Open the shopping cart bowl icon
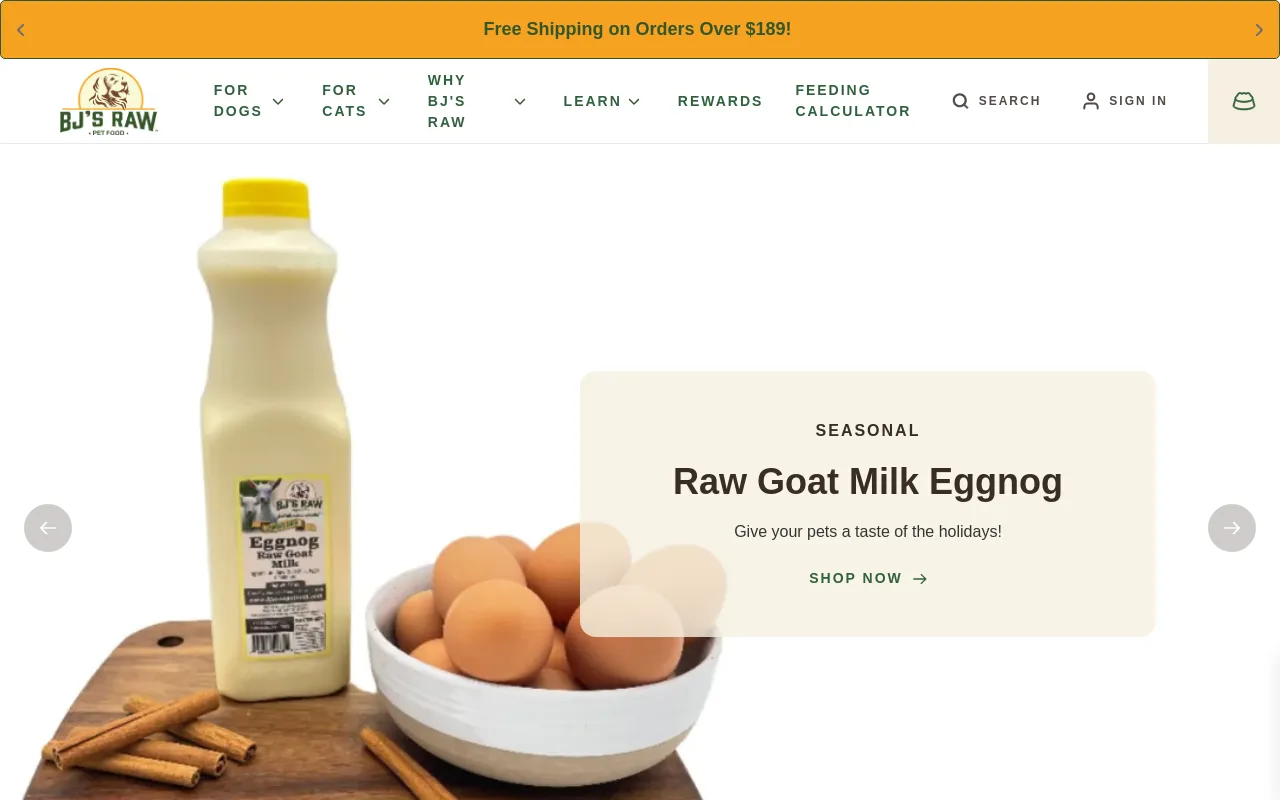Screen dimensions: 1280x800 pos(1244,101)
